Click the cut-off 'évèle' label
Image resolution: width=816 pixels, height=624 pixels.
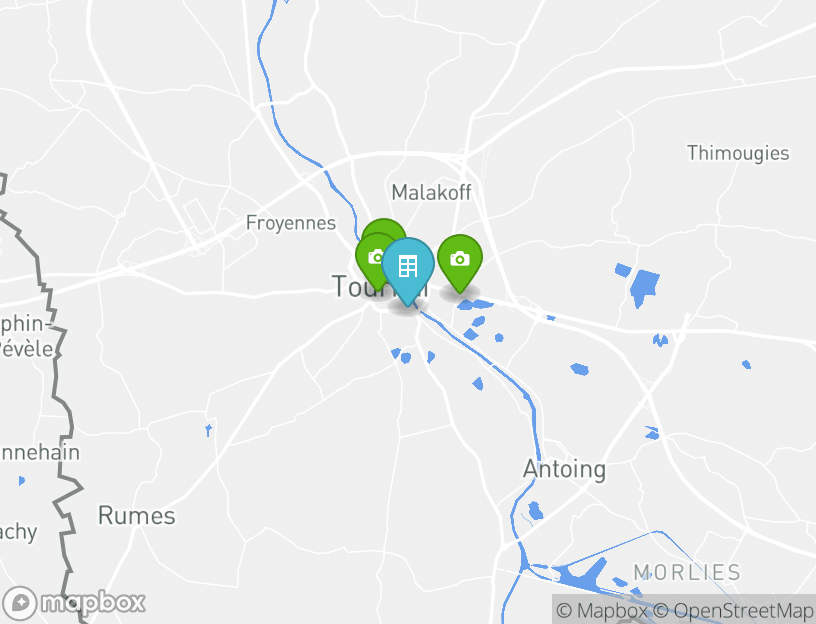27,348
